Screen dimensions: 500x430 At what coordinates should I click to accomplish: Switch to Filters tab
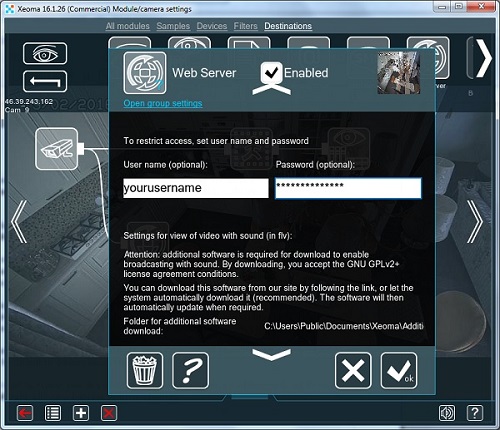pos(245,26)
